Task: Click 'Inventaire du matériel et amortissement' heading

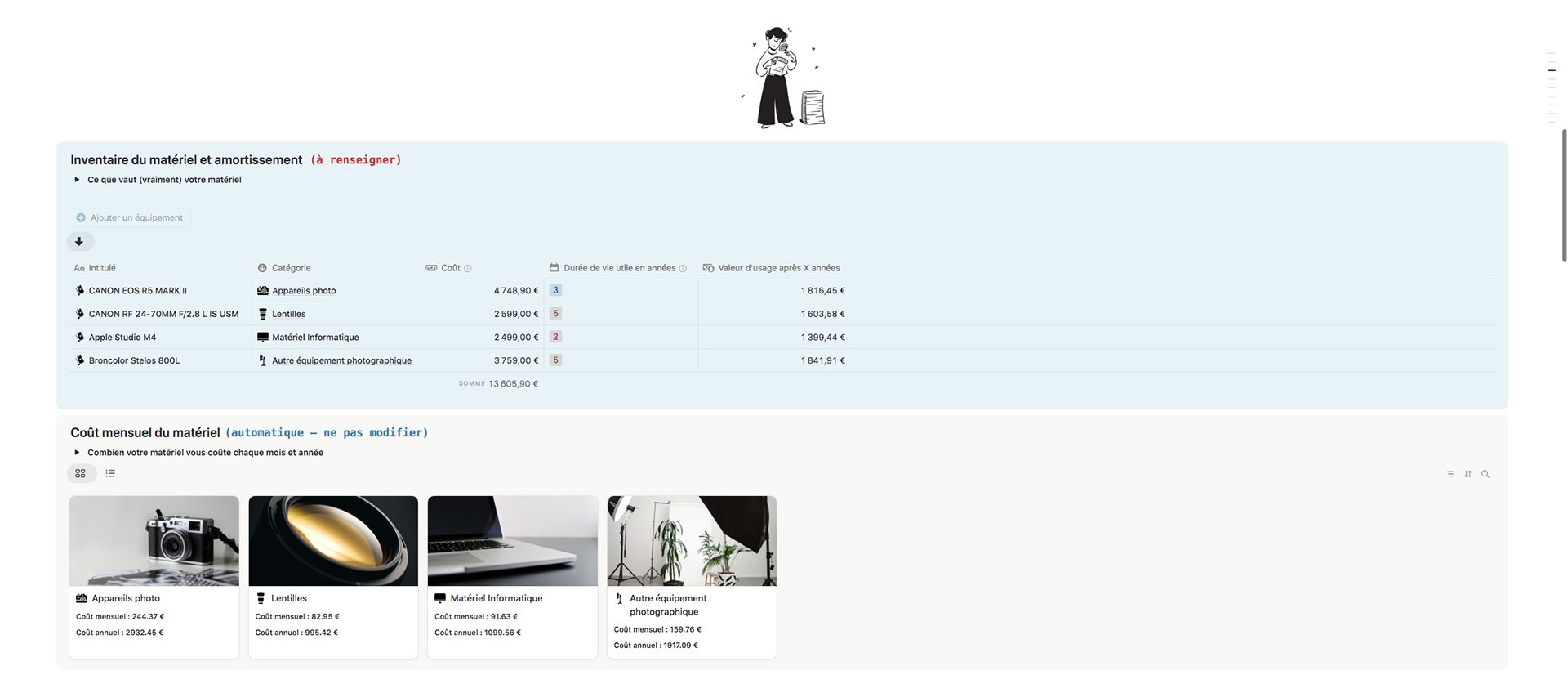Action: click(x=186, y=160)
